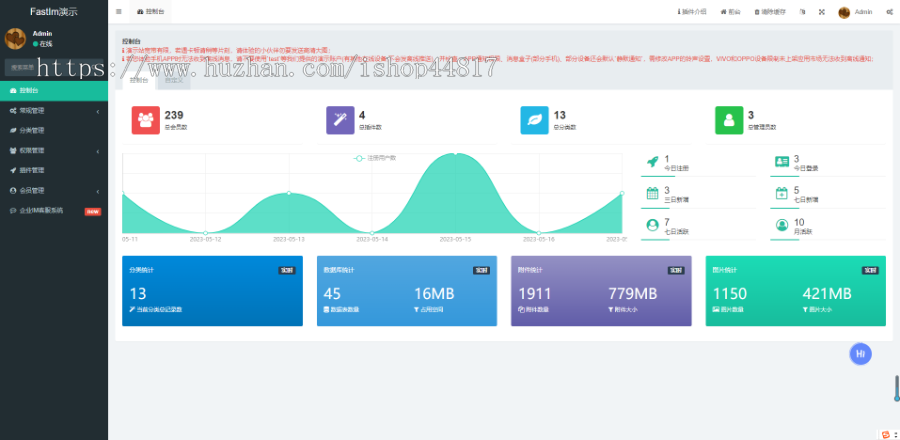Select the 控制台 panel tab below notice
Screen dimensions: 900x440
click(139, 80)
